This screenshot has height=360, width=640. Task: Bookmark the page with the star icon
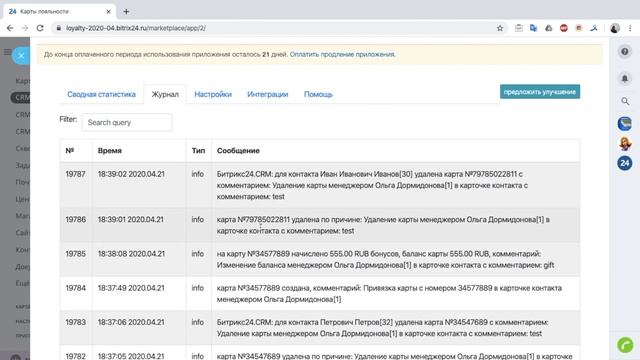point(500,28)
